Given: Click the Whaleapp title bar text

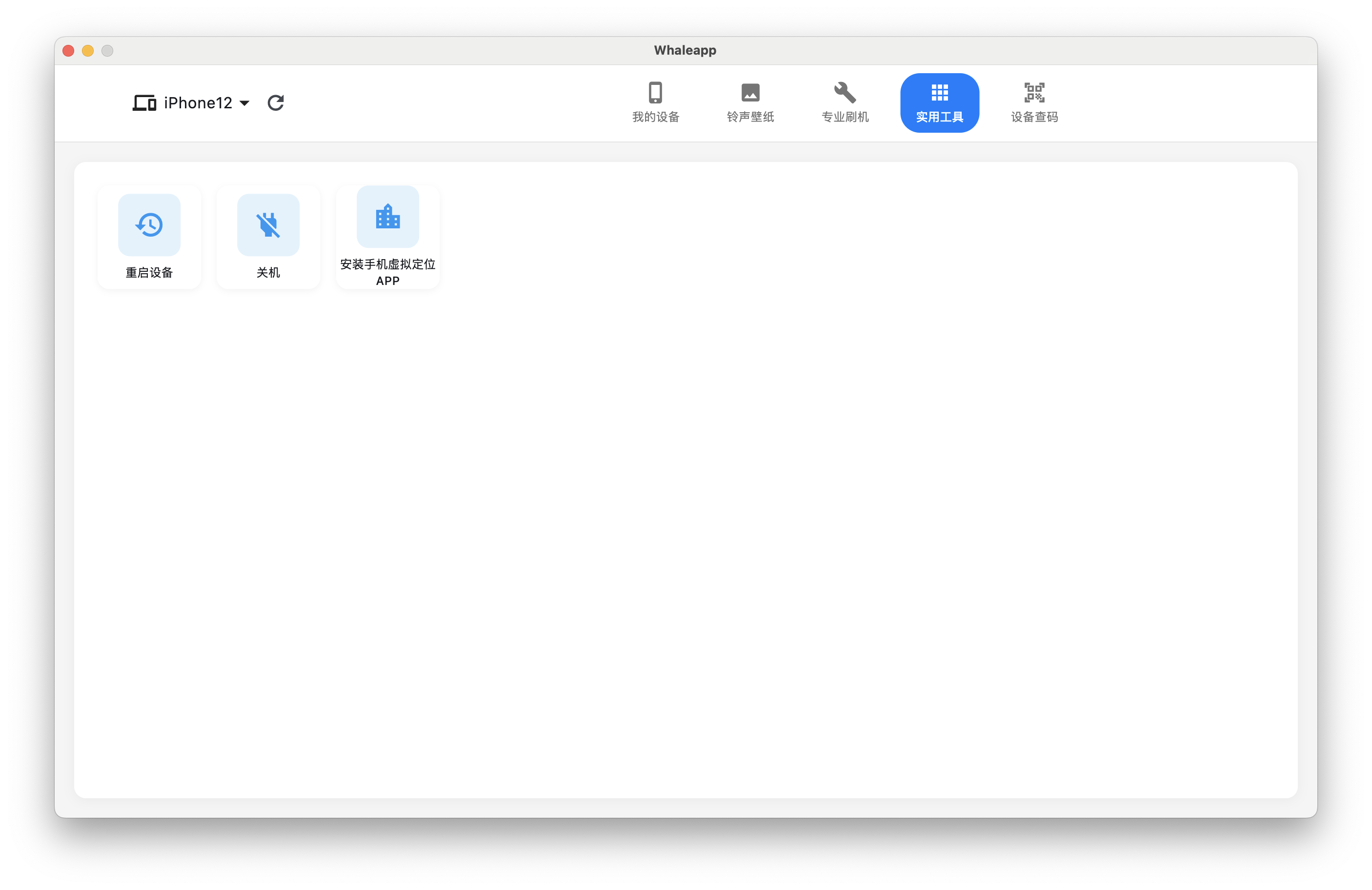Looking at the screenshot, I should coord(685,50).
